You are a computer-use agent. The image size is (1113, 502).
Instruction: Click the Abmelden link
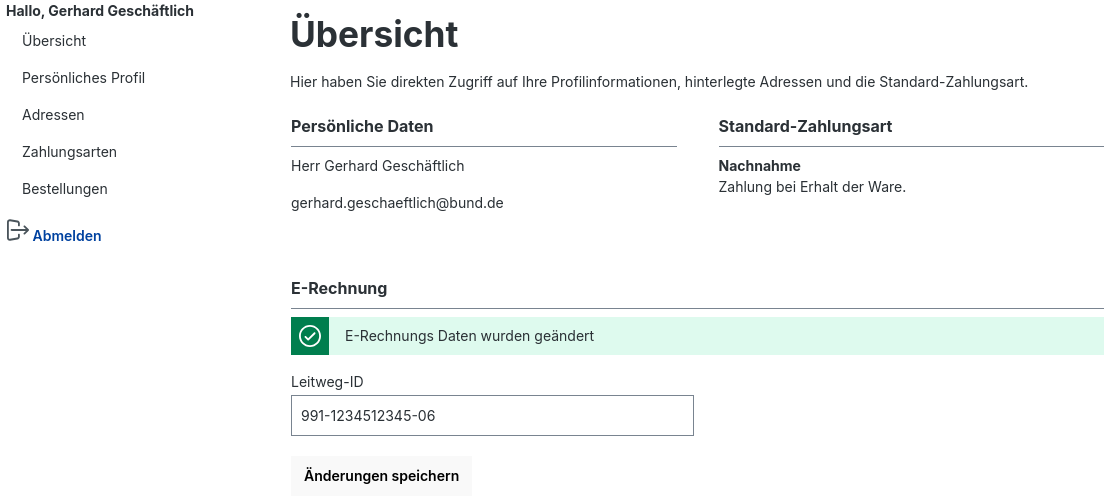click(67, 236)
